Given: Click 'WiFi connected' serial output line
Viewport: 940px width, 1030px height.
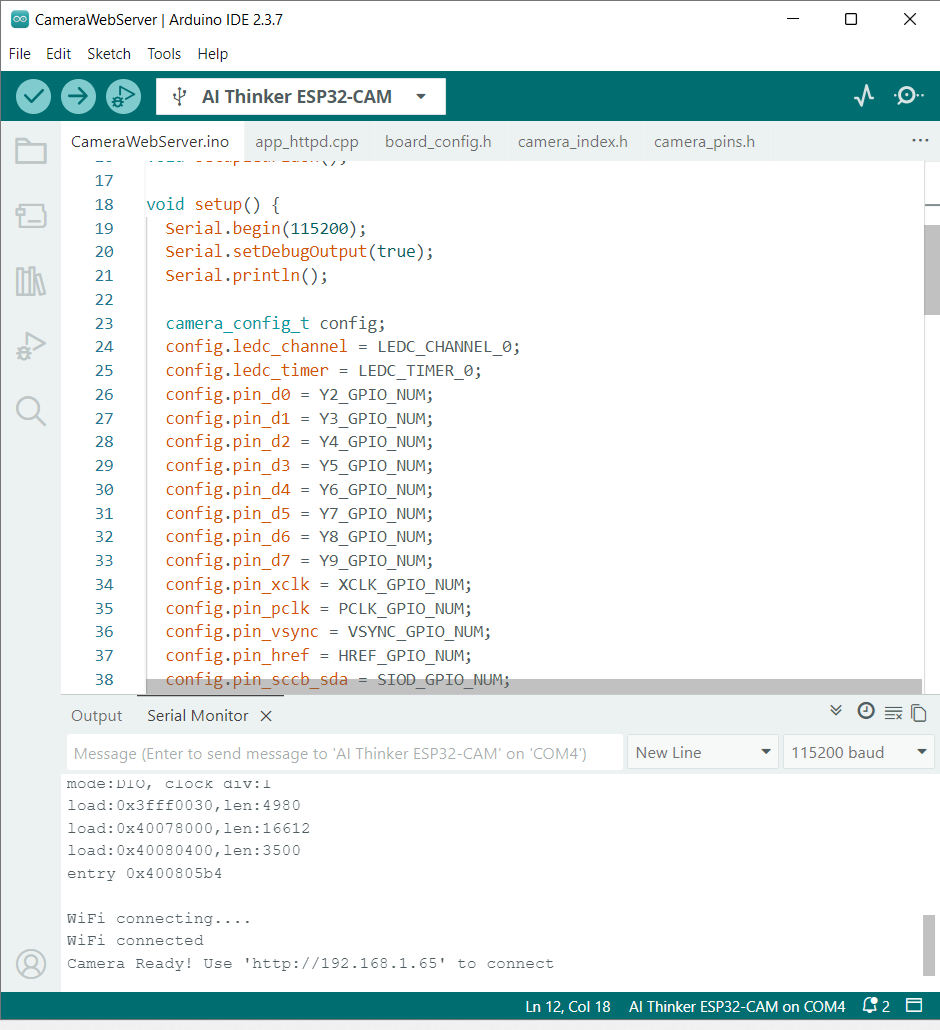Looking at the screenshot, I should 135,941.
